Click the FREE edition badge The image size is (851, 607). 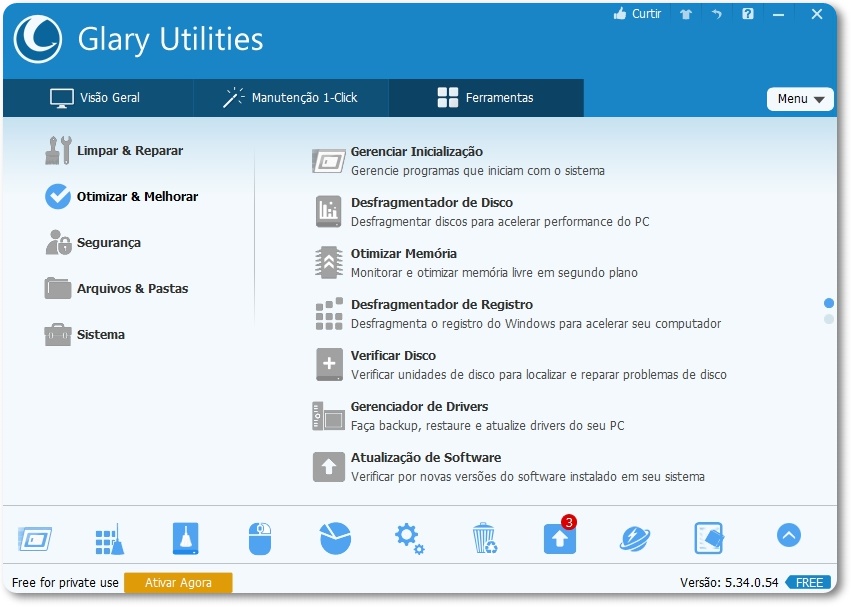point(808,583)
